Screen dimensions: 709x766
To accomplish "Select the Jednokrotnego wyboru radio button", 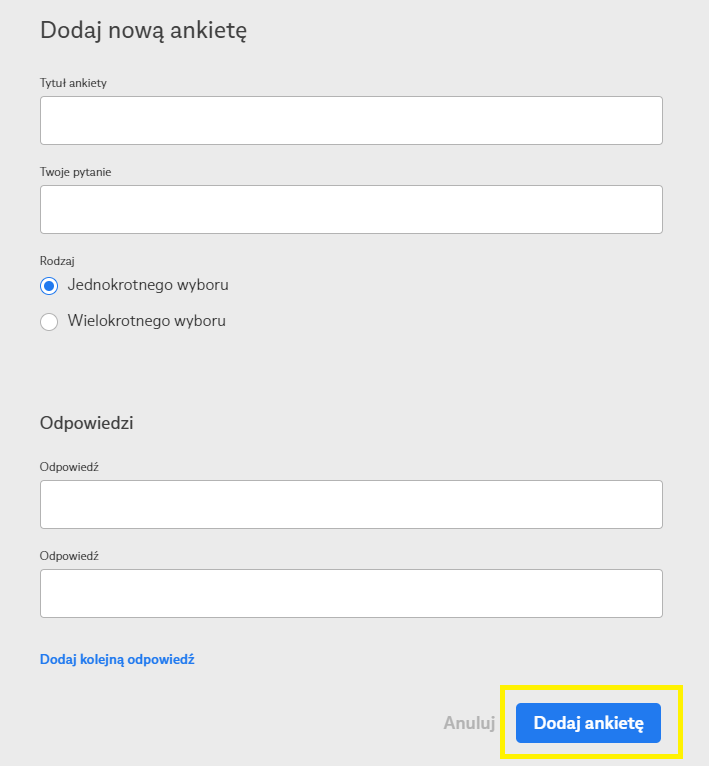I will (x=49, y=286).
